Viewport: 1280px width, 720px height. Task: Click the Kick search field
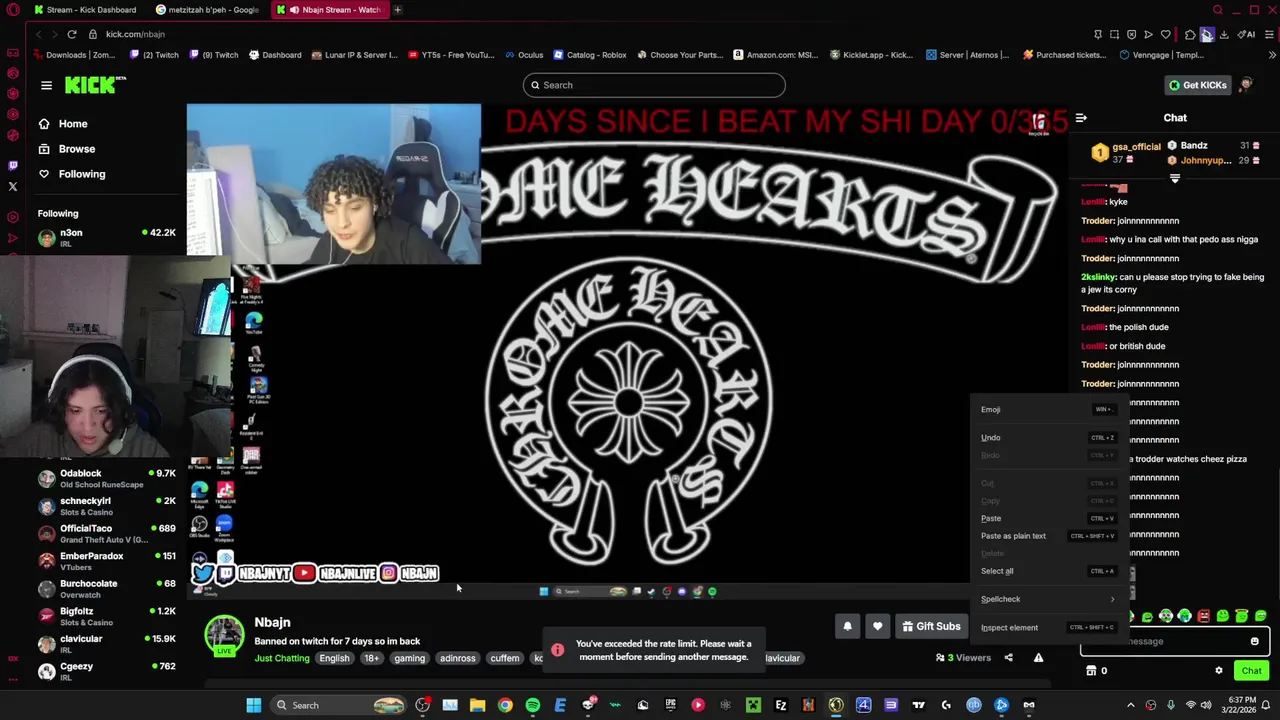[654, 85]
